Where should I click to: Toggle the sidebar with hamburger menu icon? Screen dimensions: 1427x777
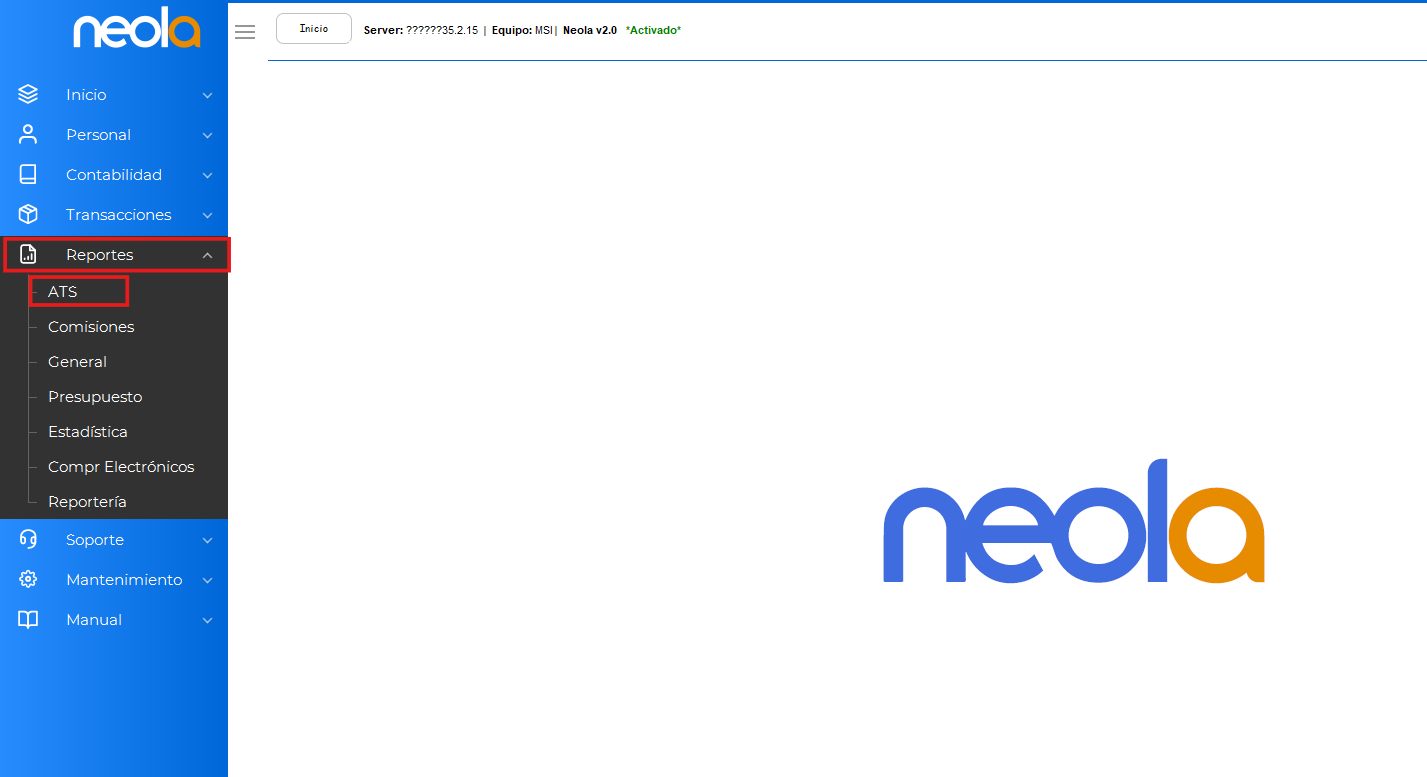pyautogui.click(x=245, y=32)
